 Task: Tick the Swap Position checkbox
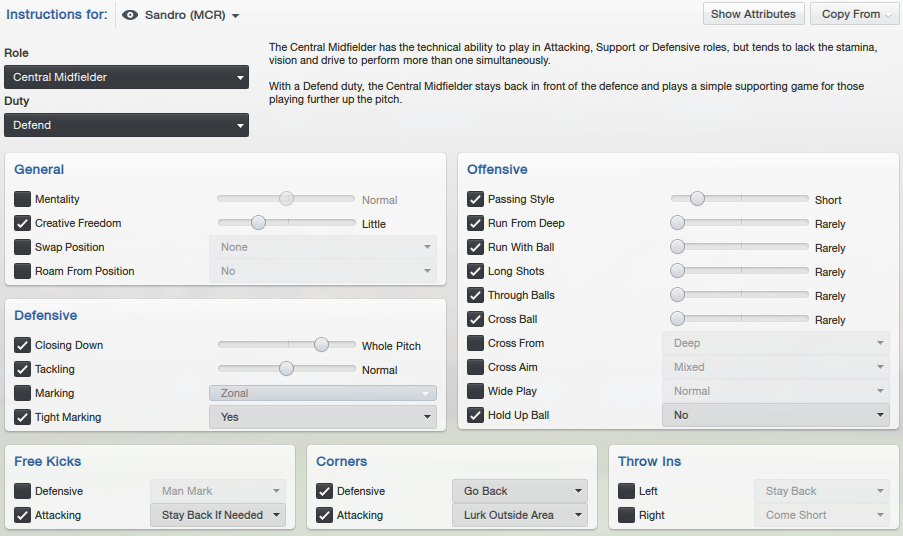(22, 247)
